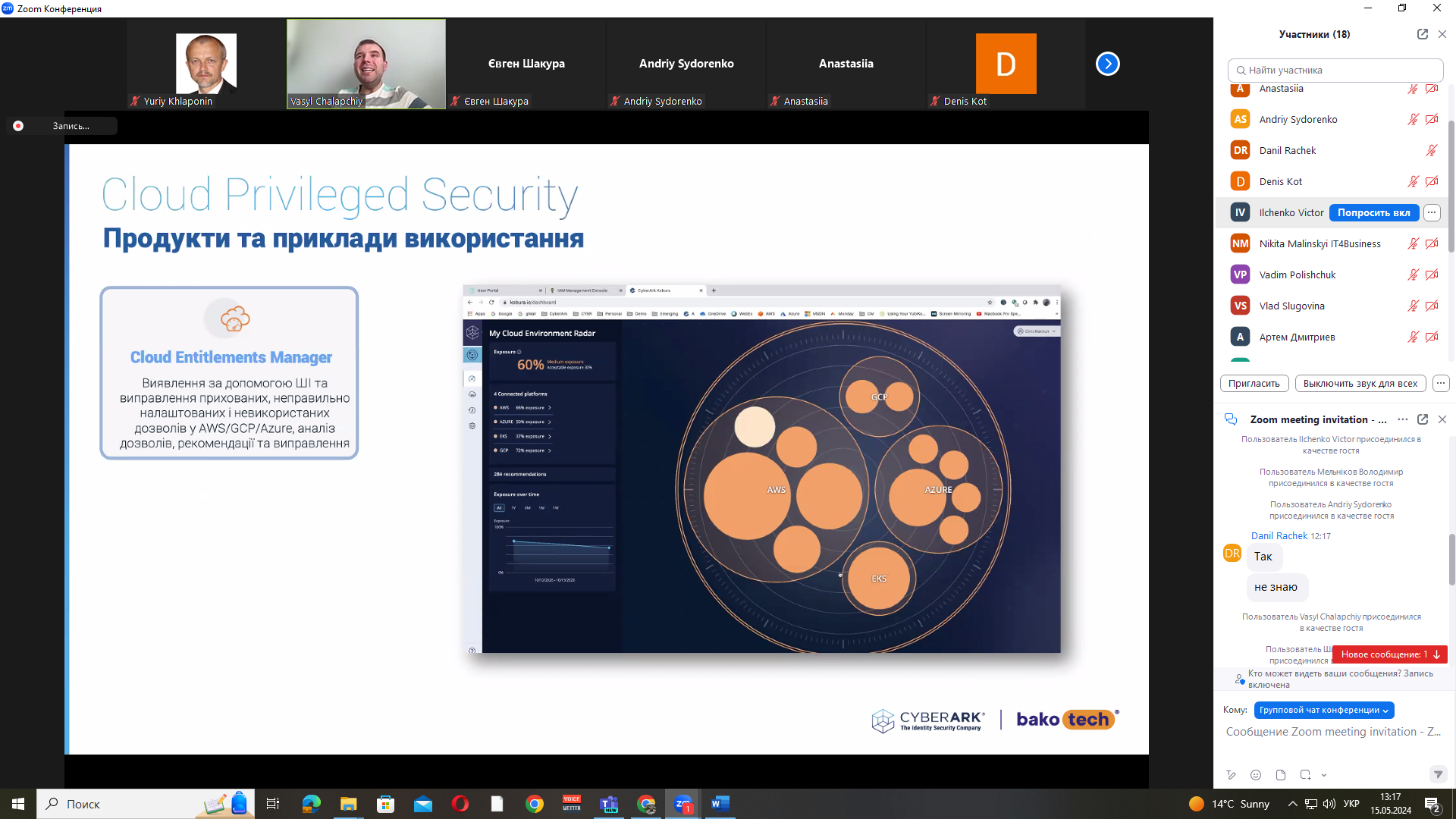
Task: Click 'Кто может видеть ваши сообщения?' notice
Action: (x=1334, y=679)
